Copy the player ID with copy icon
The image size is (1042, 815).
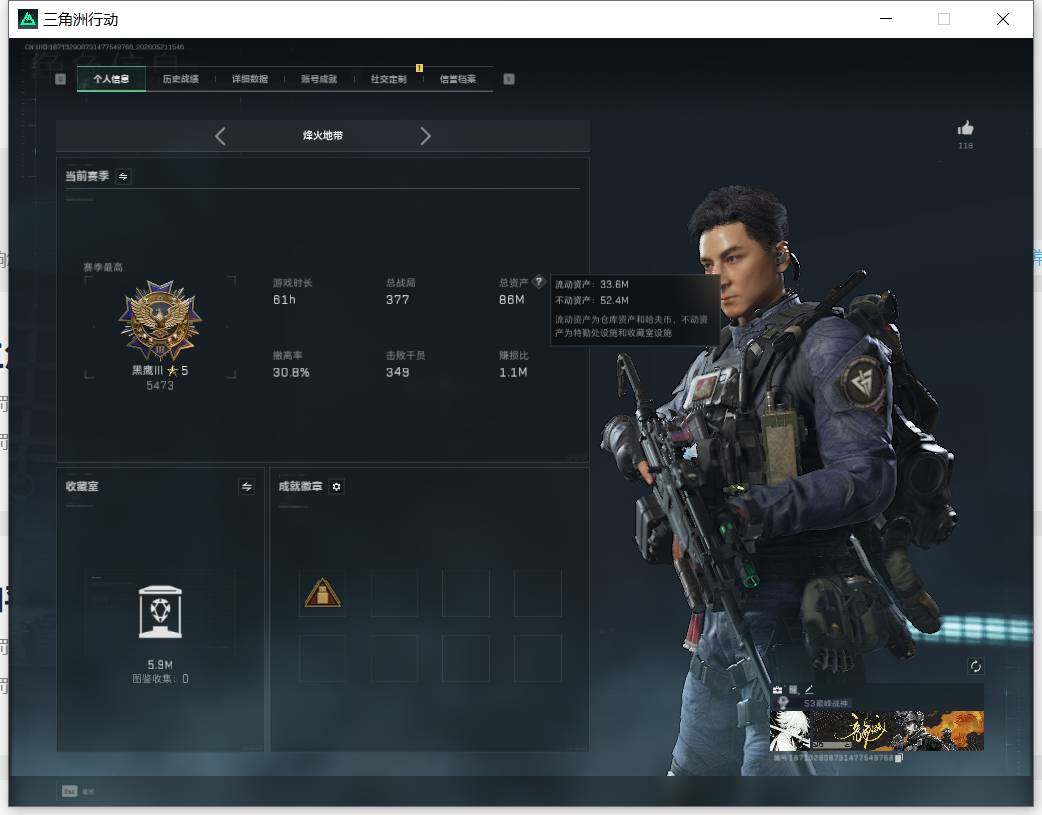[898, 758]
